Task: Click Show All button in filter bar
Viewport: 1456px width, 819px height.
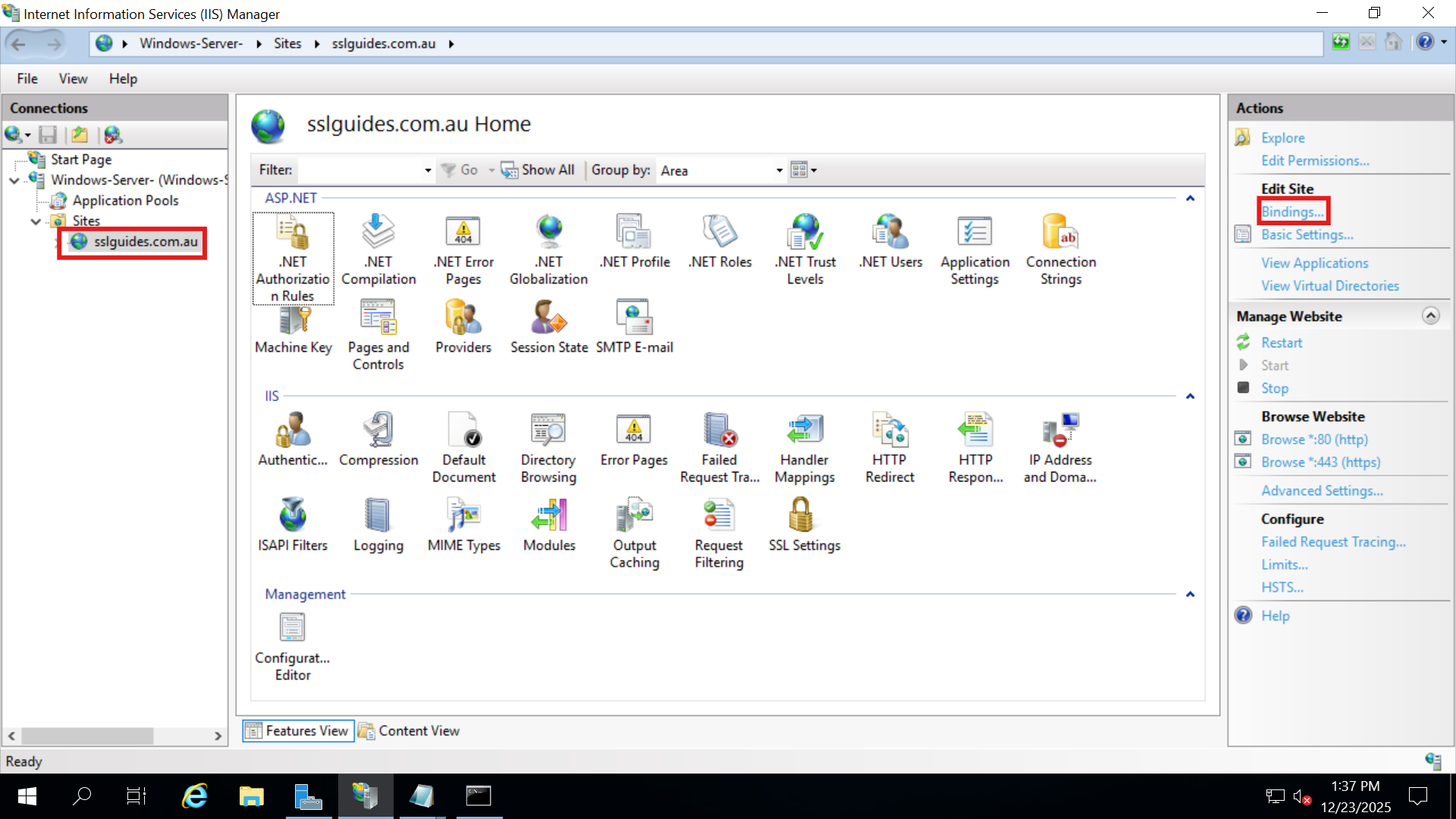Action: tap(538, 170)
